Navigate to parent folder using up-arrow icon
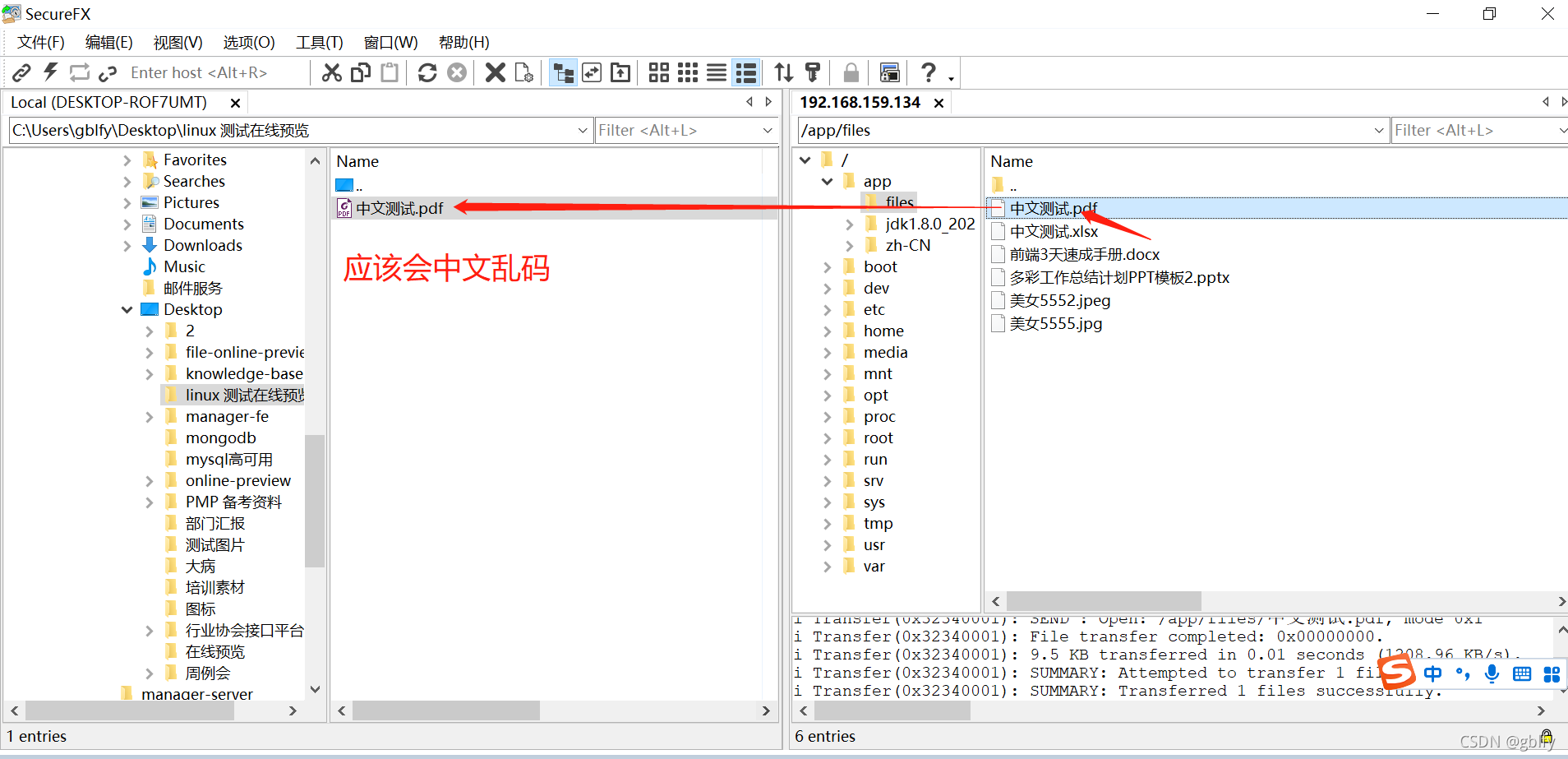The height and width of the screenshot is (759, 1568). click(620, 72)
